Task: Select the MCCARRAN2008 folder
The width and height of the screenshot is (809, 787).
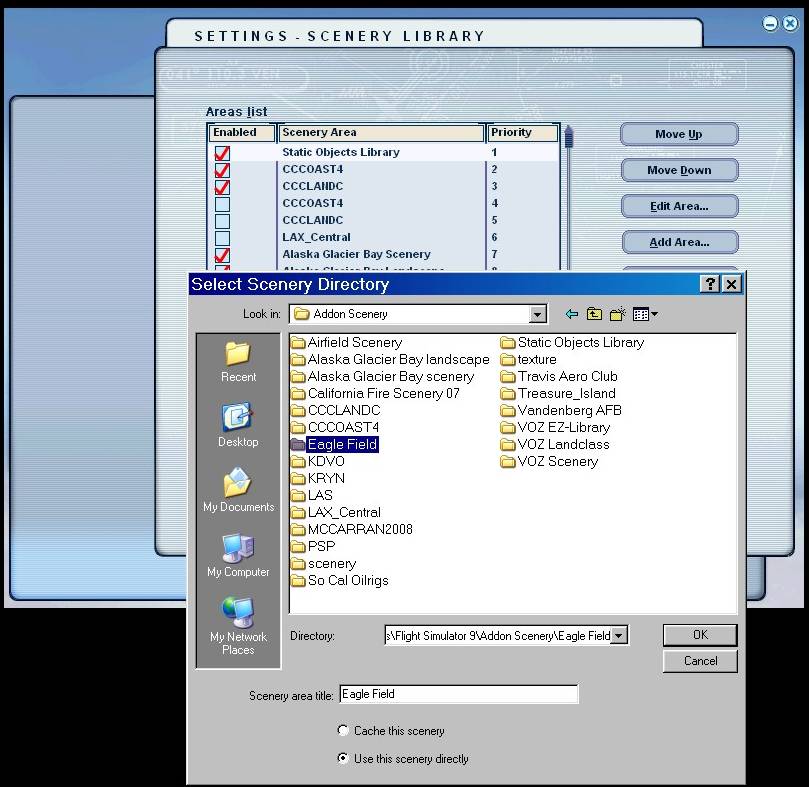Action: [x=359, y=529]
